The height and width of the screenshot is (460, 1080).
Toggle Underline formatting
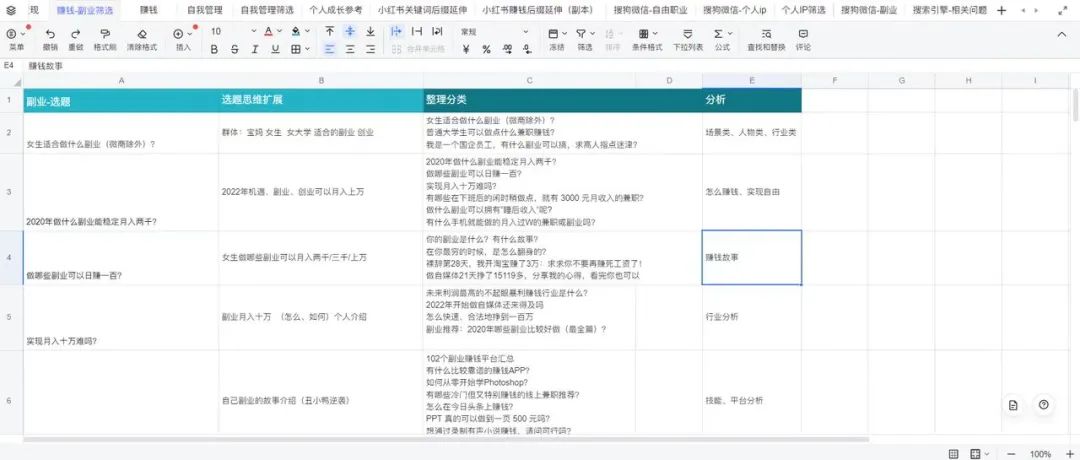tap(276, 50)
